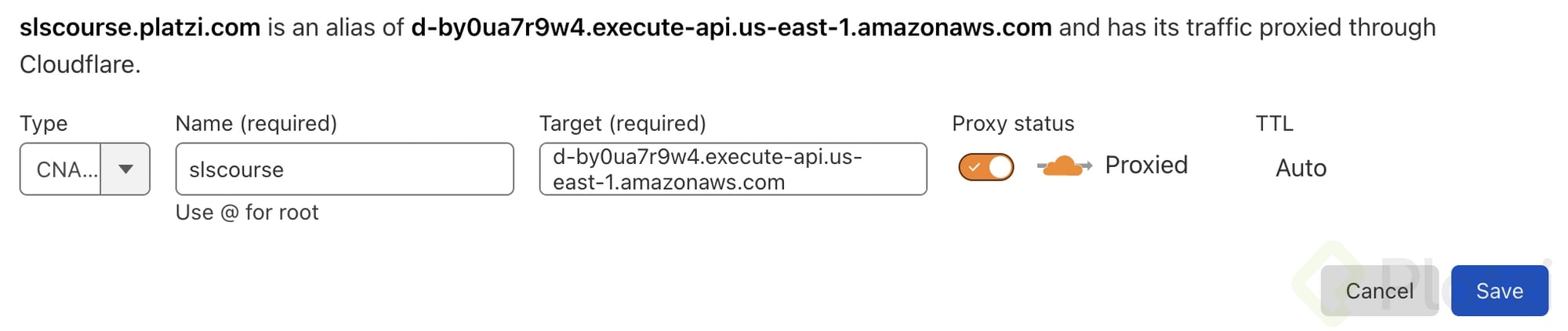This screenshot has height=331, width=1568.
Task: Cancel editing the DNS record
Action: (1379, 291)
